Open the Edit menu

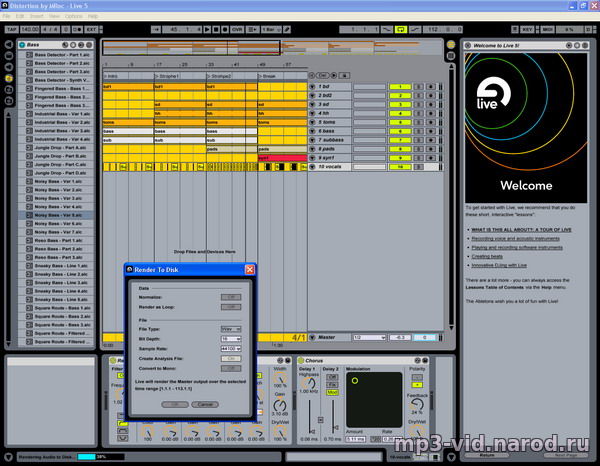[20, 16]
